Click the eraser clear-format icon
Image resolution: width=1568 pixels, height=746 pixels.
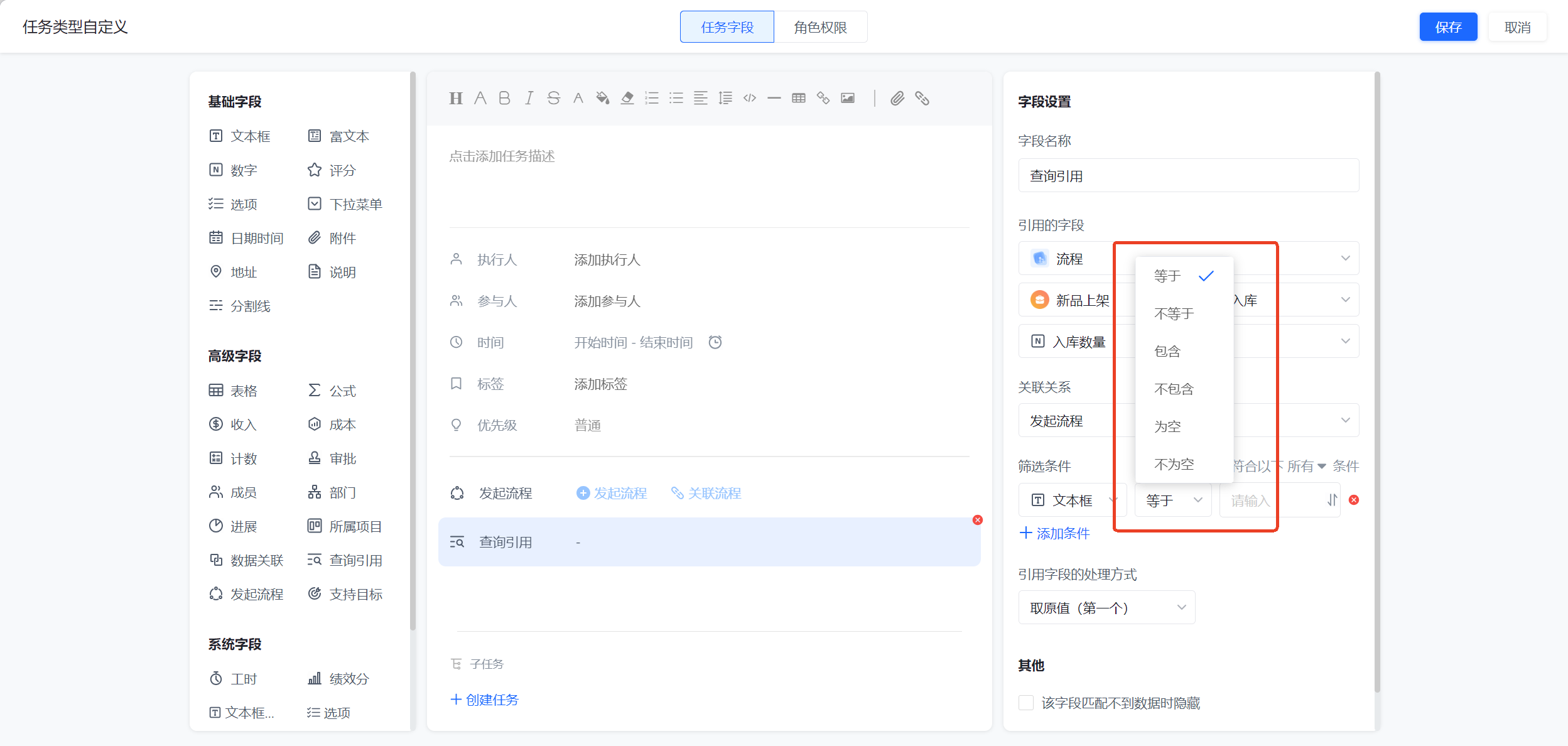(x=627, y=98)
